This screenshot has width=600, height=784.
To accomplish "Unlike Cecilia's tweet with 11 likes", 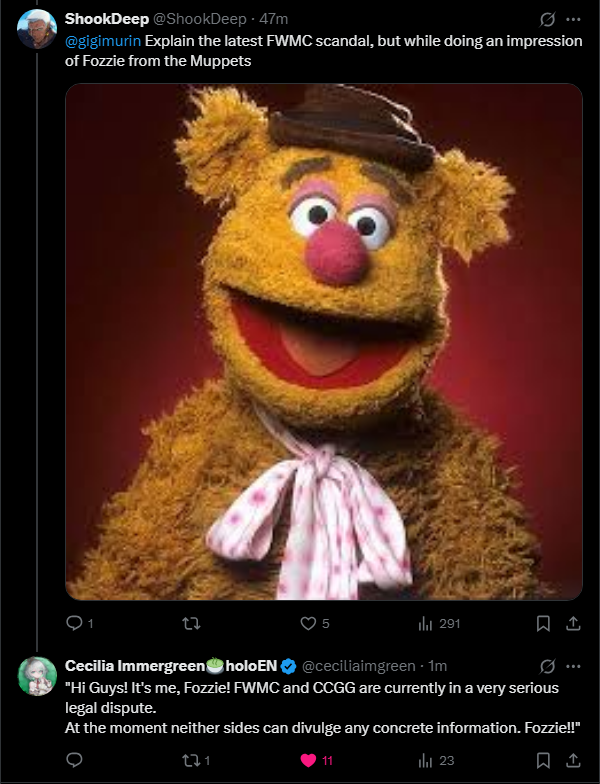I will [309, 760].
